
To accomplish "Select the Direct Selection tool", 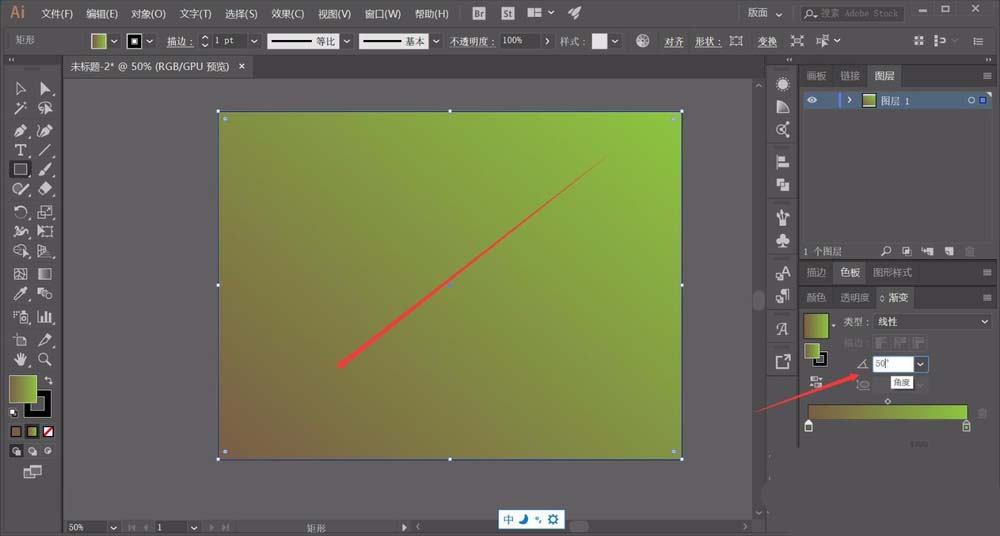I will (x=45, y=88).
